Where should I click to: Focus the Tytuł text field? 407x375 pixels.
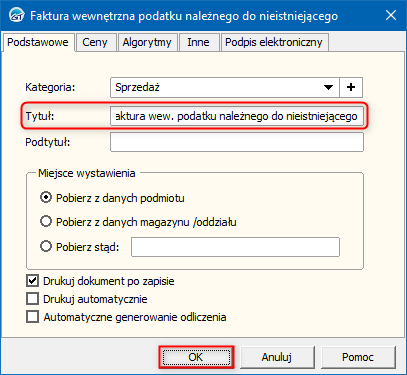(237, 116)
